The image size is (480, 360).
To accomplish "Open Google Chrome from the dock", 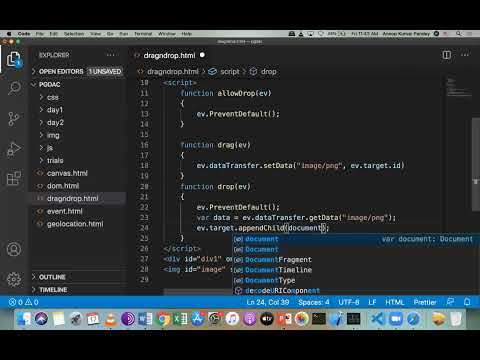I will 163,319.
